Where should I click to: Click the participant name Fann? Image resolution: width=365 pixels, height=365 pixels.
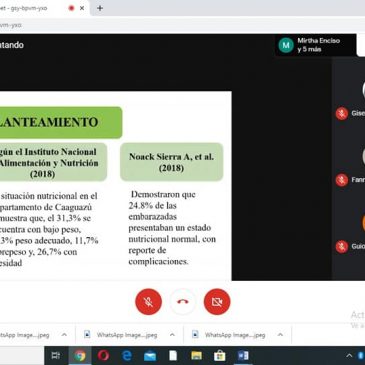point(358,180)
